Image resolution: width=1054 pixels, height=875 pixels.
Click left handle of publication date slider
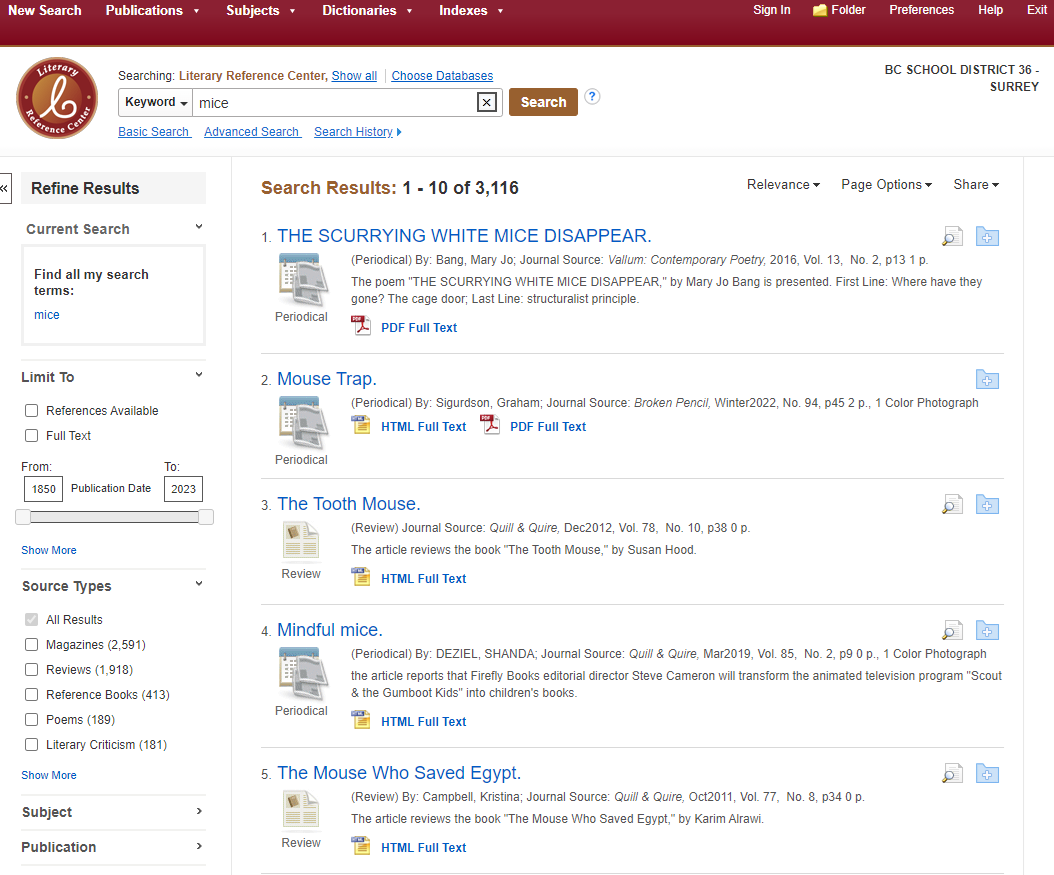pos(23,517)
